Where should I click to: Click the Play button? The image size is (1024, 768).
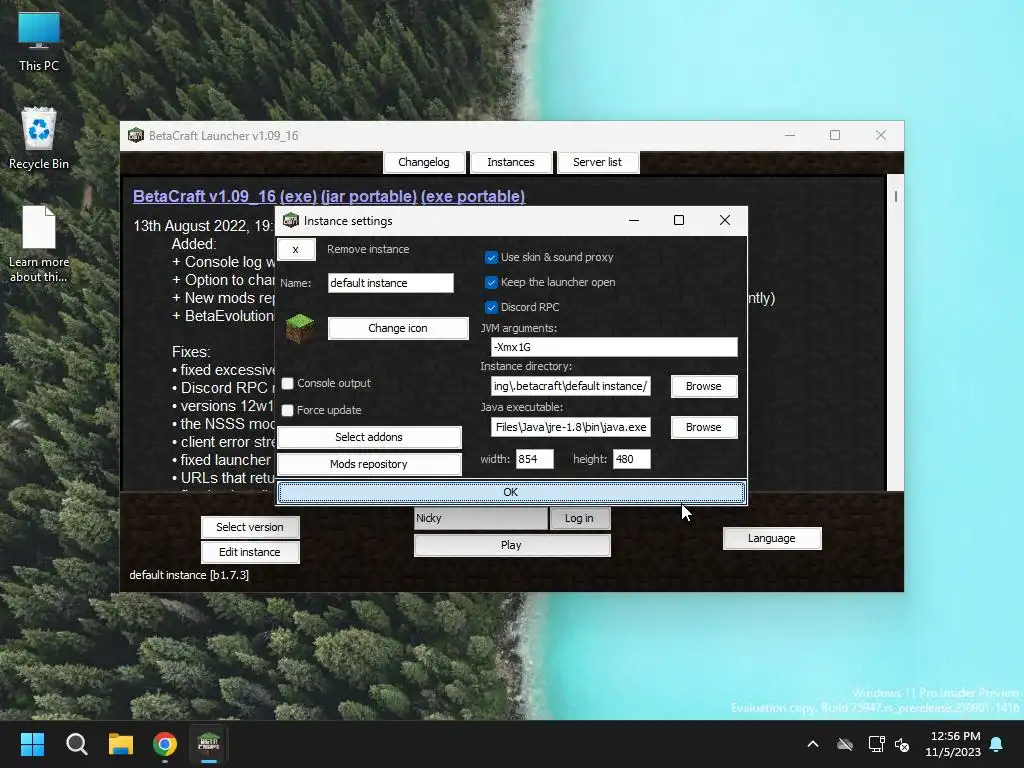pos(511,545)
